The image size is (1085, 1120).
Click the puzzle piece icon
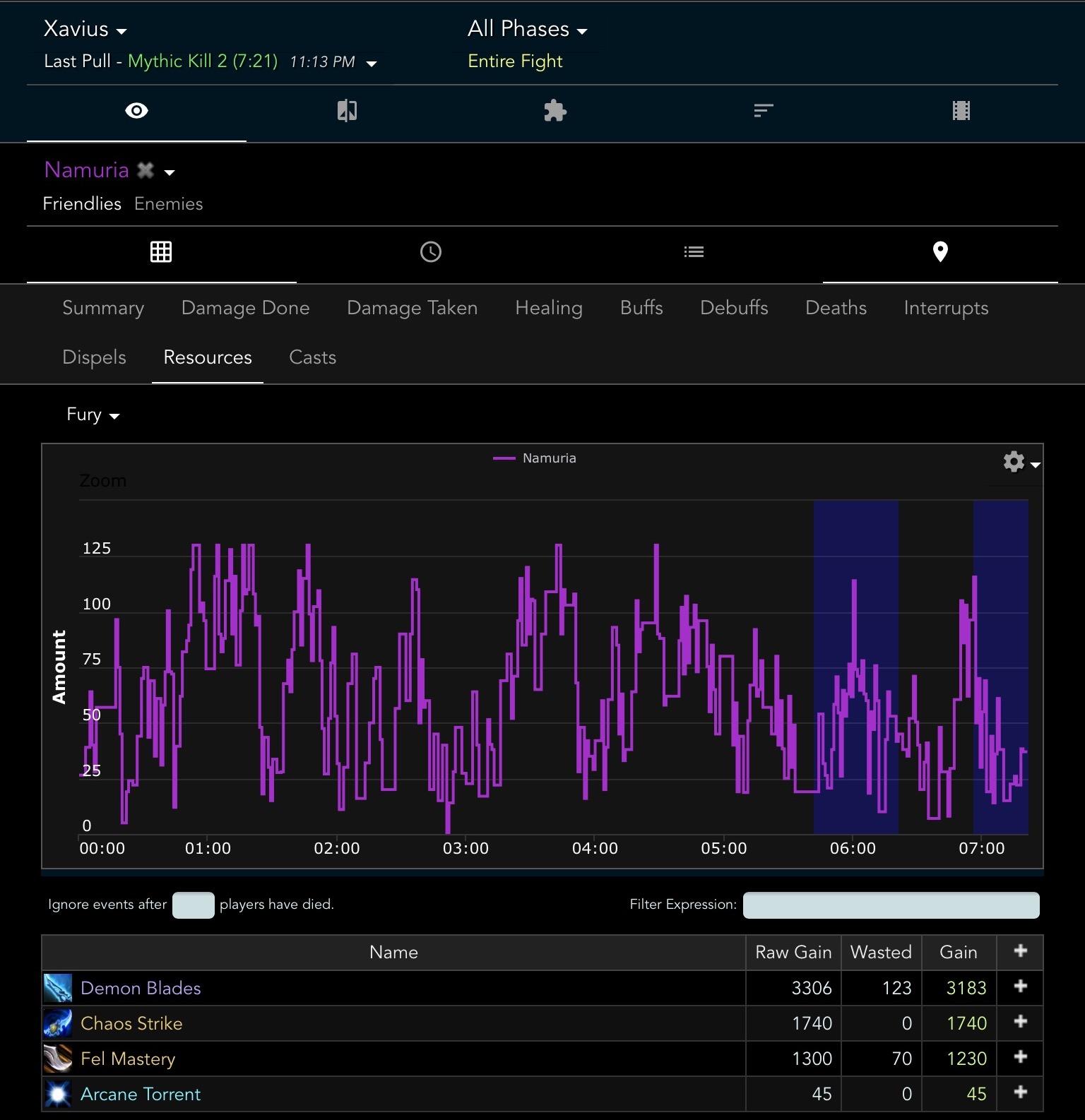pos(555,111)
